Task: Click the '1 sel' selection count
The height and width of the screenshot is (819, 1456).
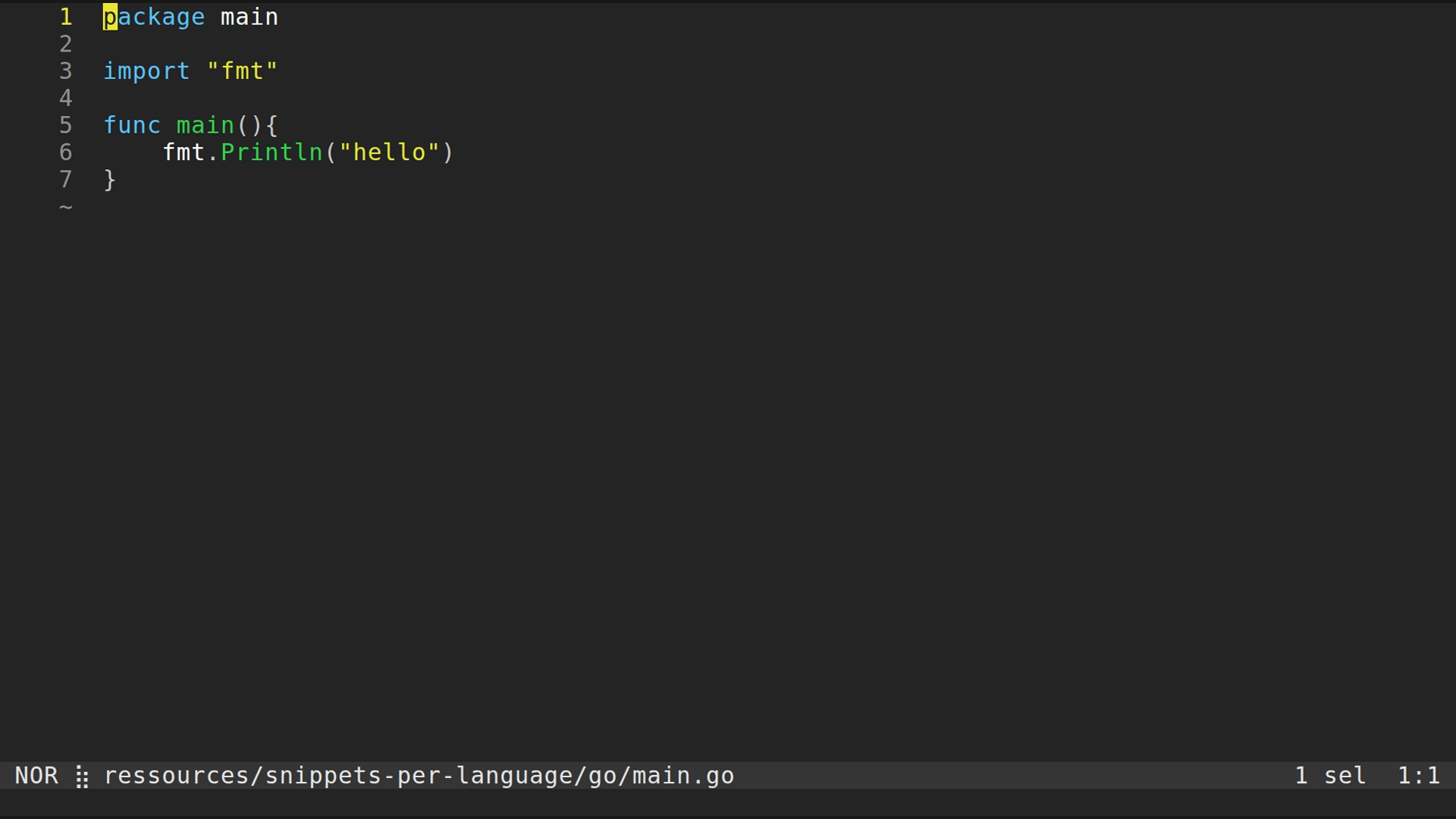Action: click(1330, 776)
